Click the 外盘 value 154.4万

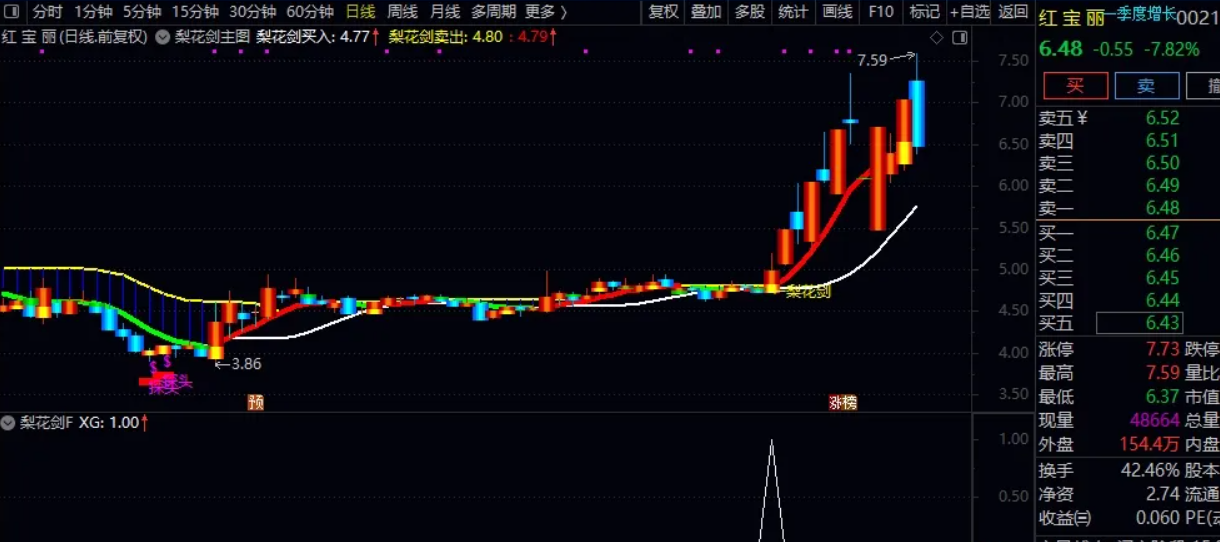[1151, 445]
